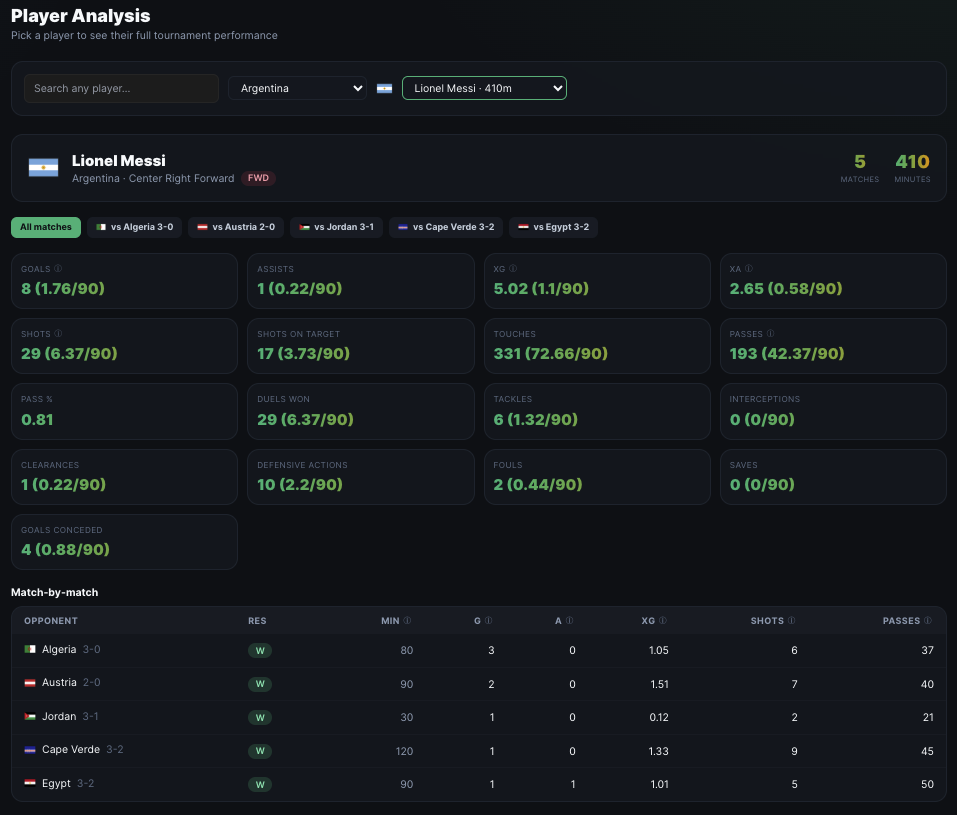Click Goals Conceded value 4 (0.88/90)
957x815 pixels.
click(x=65, y=550)
